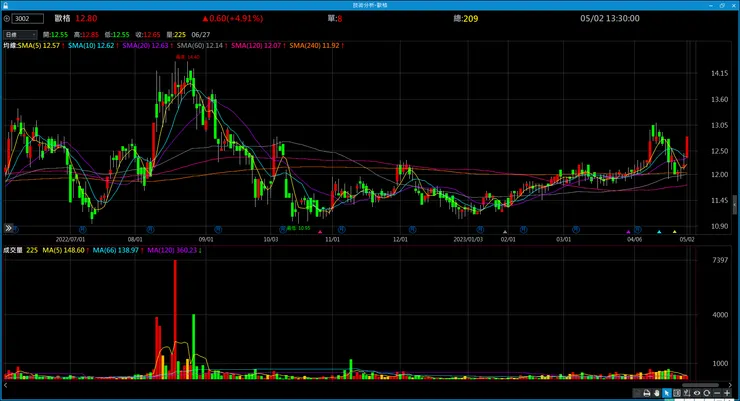Click the 2022/07/01 date axis label
The width and height of the screenshot is (740, 401).
pyautogui.click(x=70, y=239)
